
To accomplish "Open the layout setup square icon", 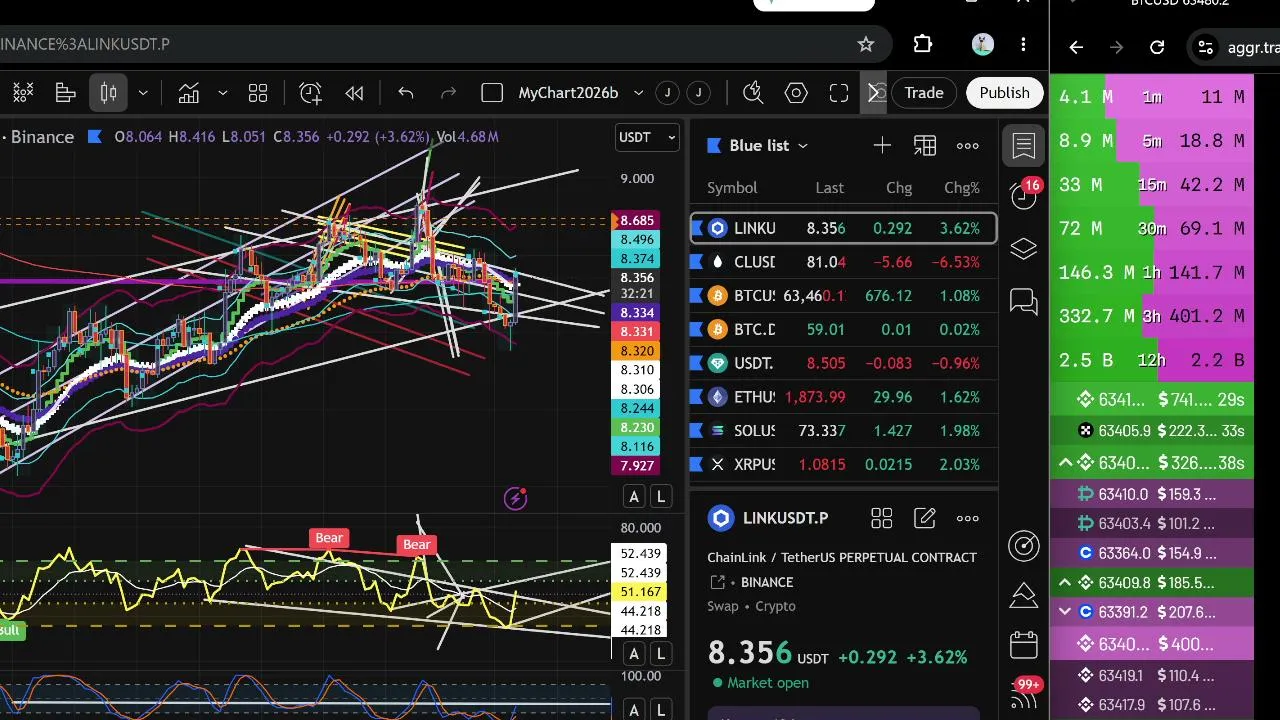I will (x=492, y=93).
